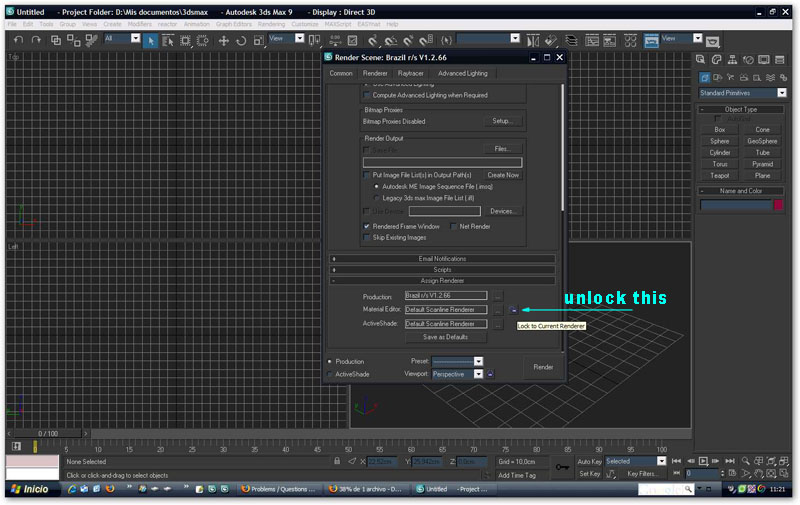Switch to the Raytracer tab
Image resolution: width=800 pixels, height=505 pixels.
point(411,73)
